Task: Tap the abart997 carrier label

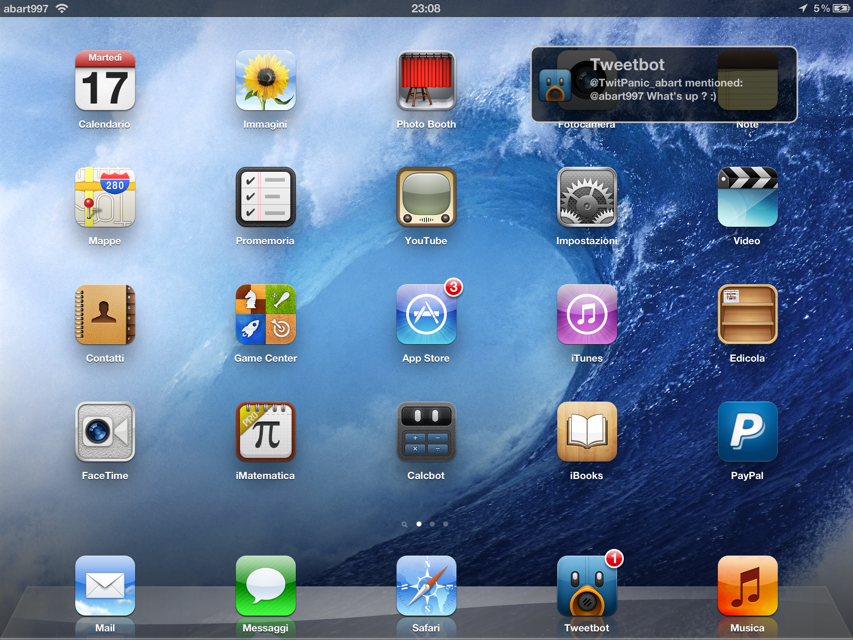Action: 26,8
